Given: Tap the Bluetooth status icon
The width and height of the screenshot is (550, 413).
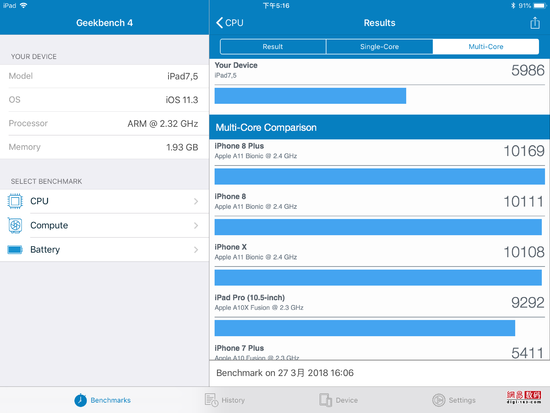Looking at the screenshot, I should tap(513, 6).
